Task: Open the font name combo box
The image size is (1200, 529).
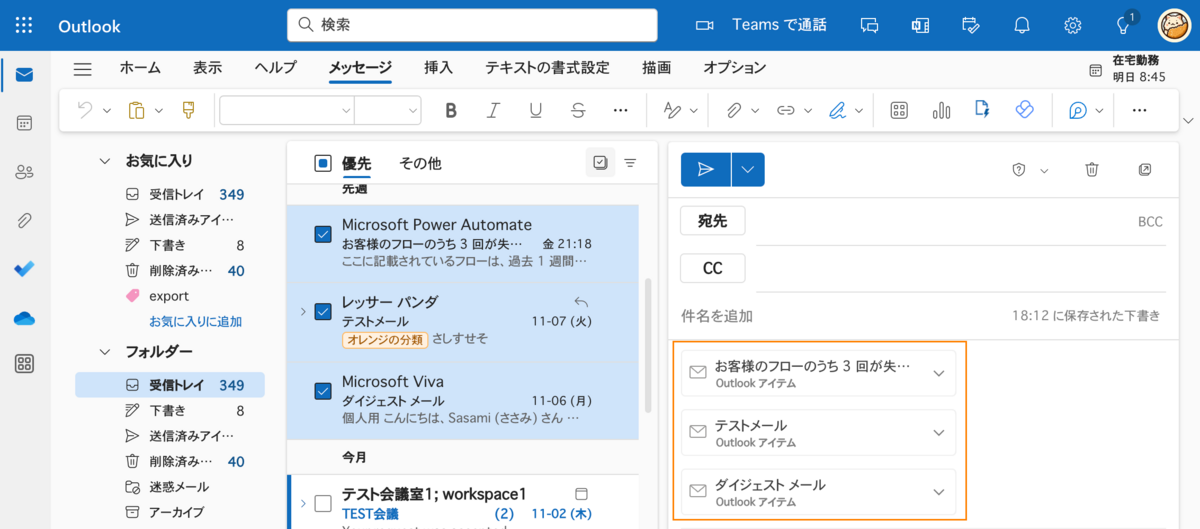Action: point(287,110)
